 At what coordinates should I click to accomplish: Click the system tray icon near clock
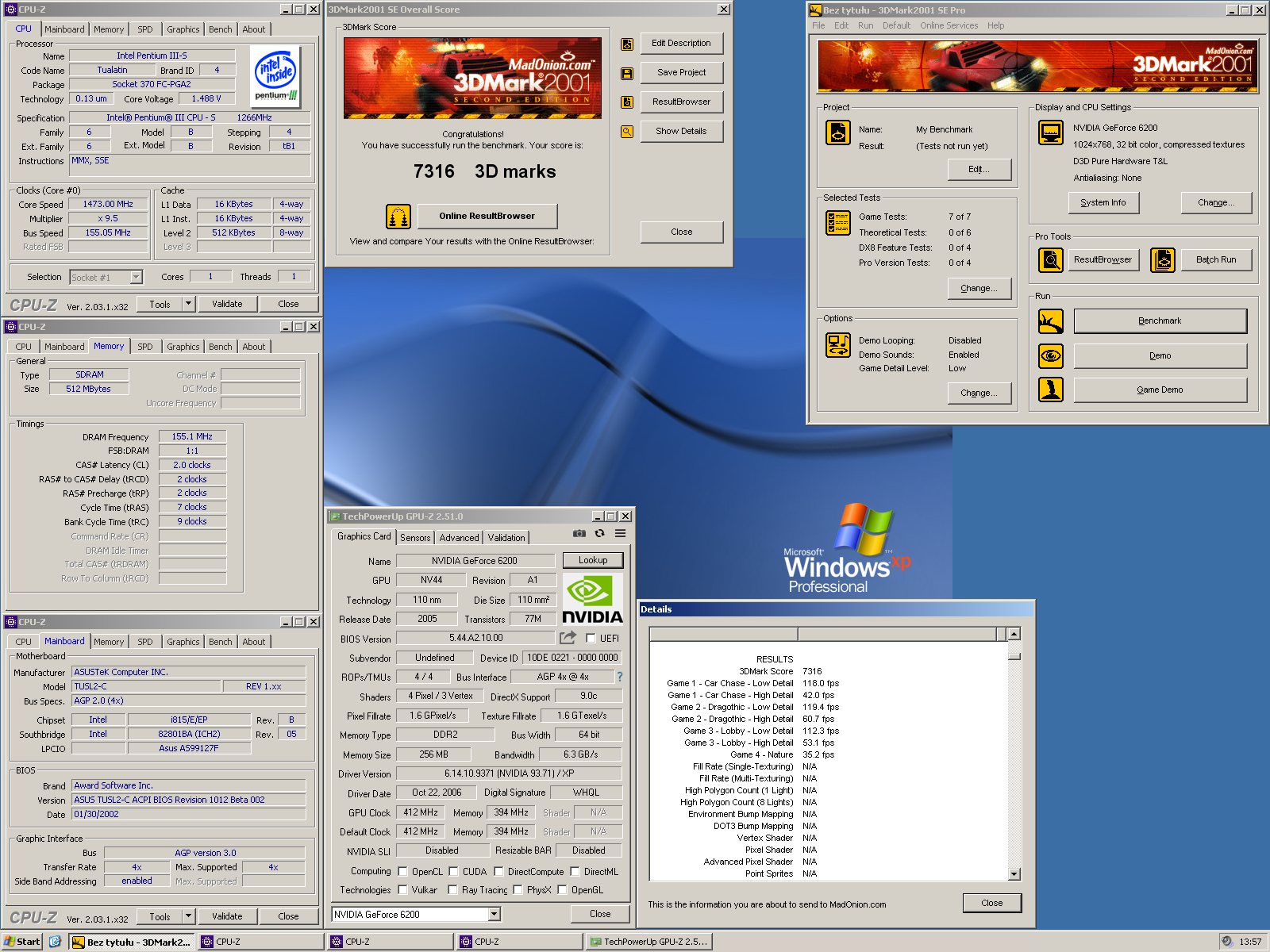(x=1227, y=942)
